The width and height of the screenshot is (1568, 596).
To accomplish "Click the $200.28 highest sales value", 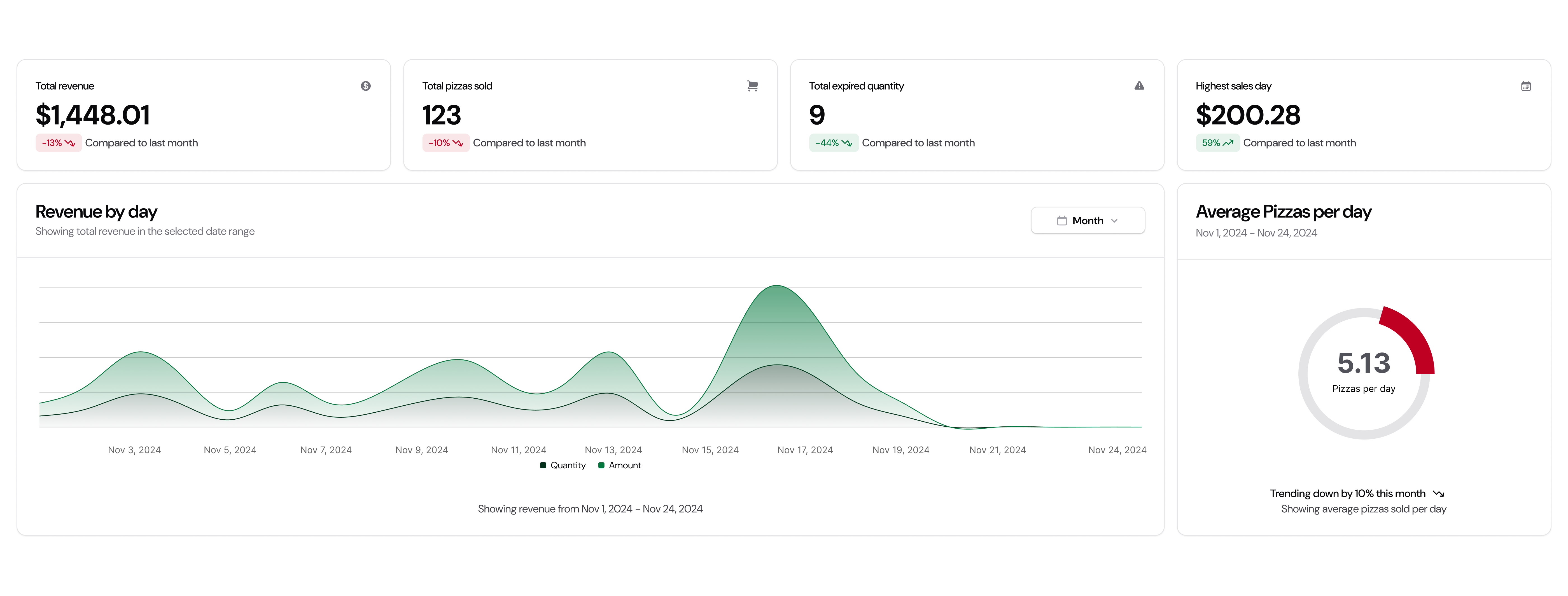I will (1248, 115).
